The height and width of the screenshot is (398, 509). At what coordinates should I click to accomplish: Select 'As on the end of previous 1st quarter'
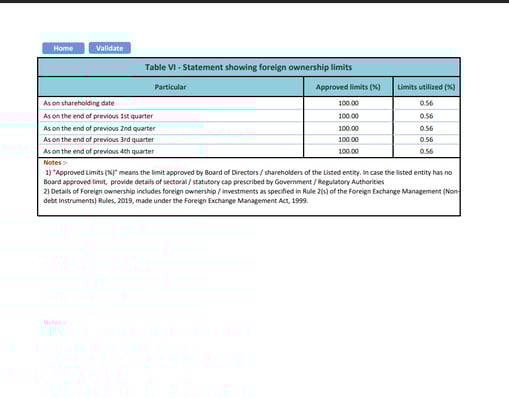(x=98, y=116)
